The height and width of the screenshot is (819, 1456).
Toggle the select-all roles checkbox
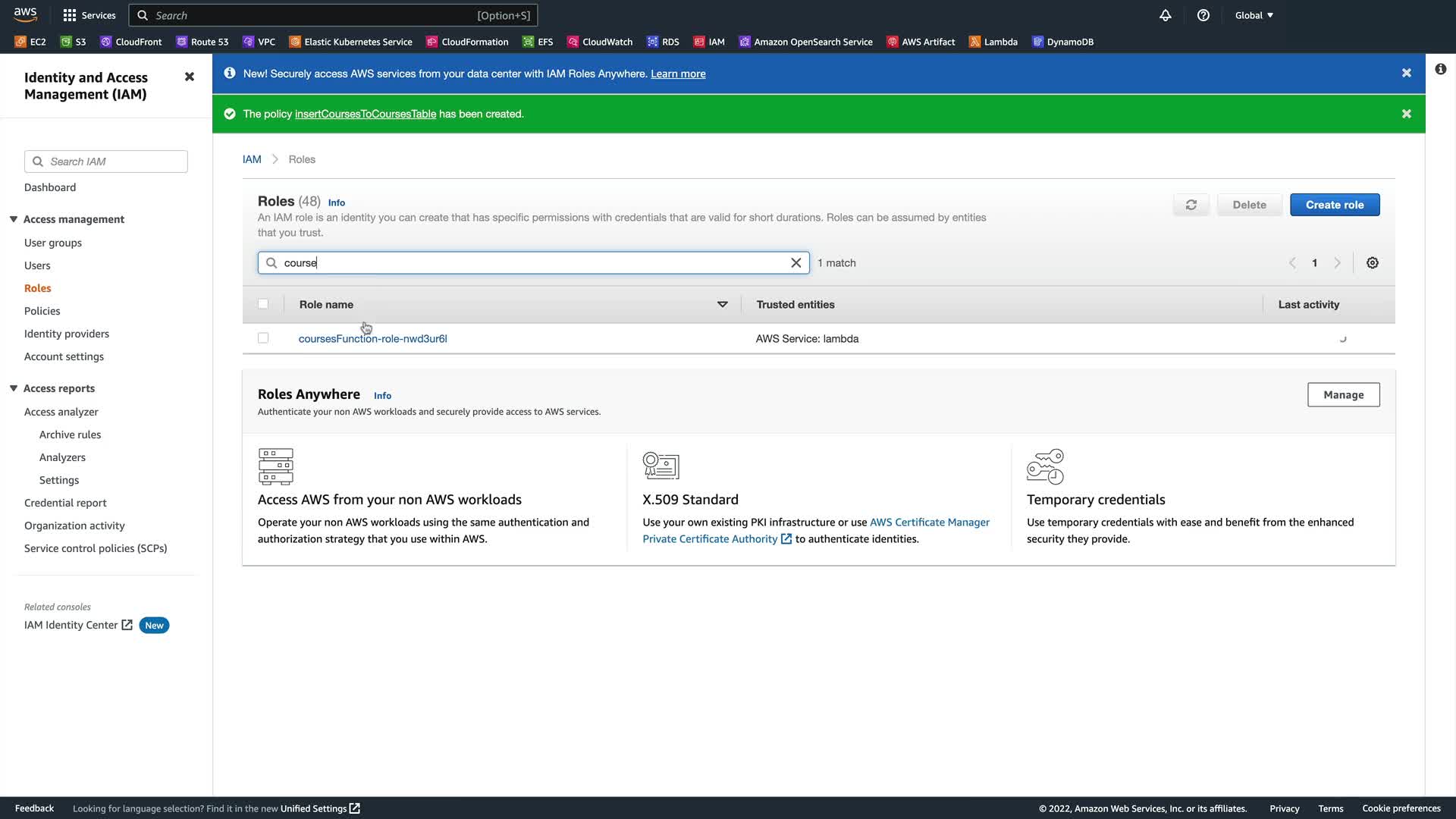tap(263, 304)
